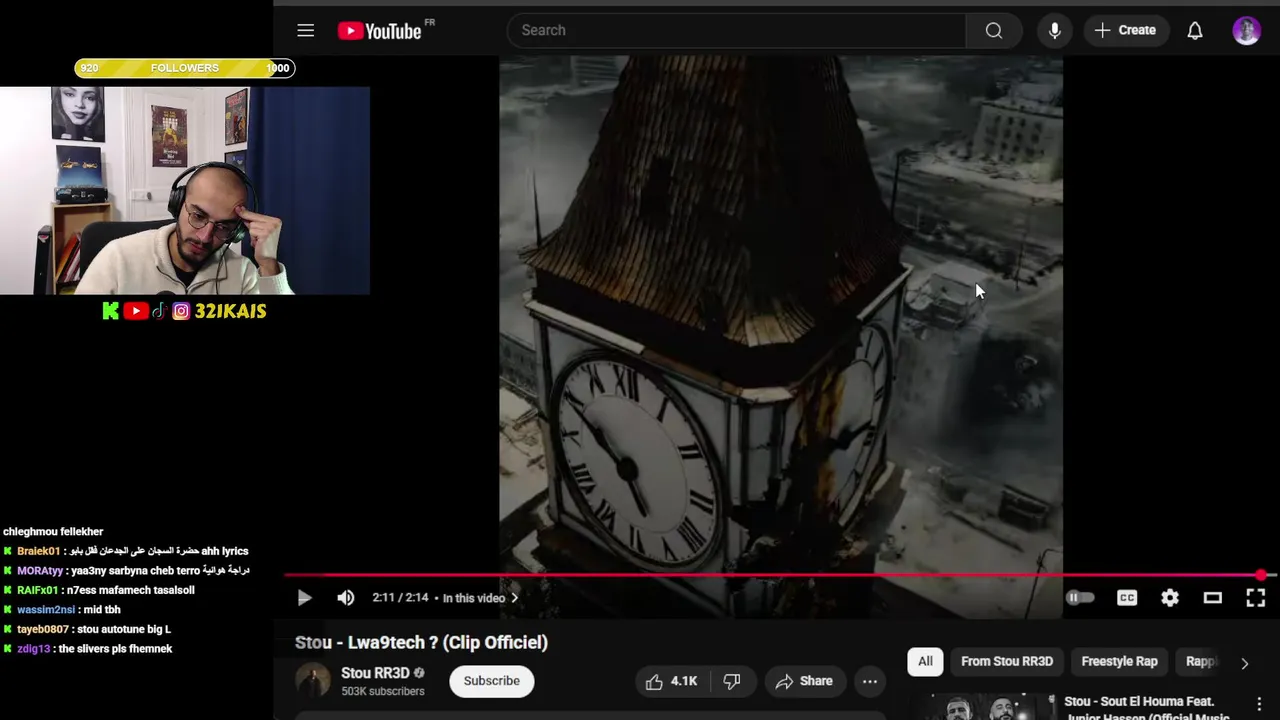Open the player settings gear
Image resolution: width=1280 pixels, height=720 pixels.
(x=1170, y=598)
